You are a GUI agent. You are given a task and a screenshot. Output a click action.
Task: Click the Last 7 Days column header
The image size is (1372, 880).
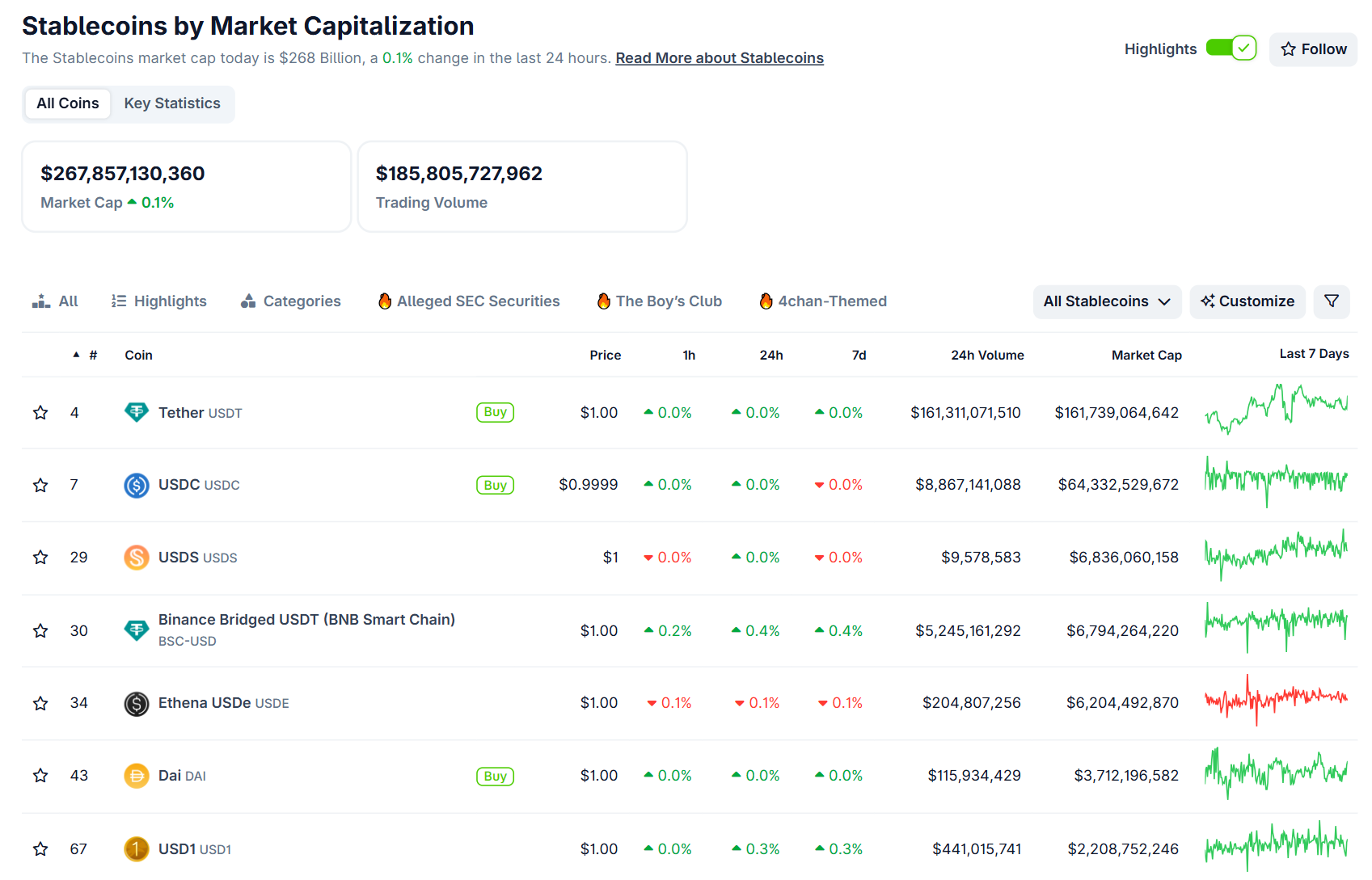1314,354
